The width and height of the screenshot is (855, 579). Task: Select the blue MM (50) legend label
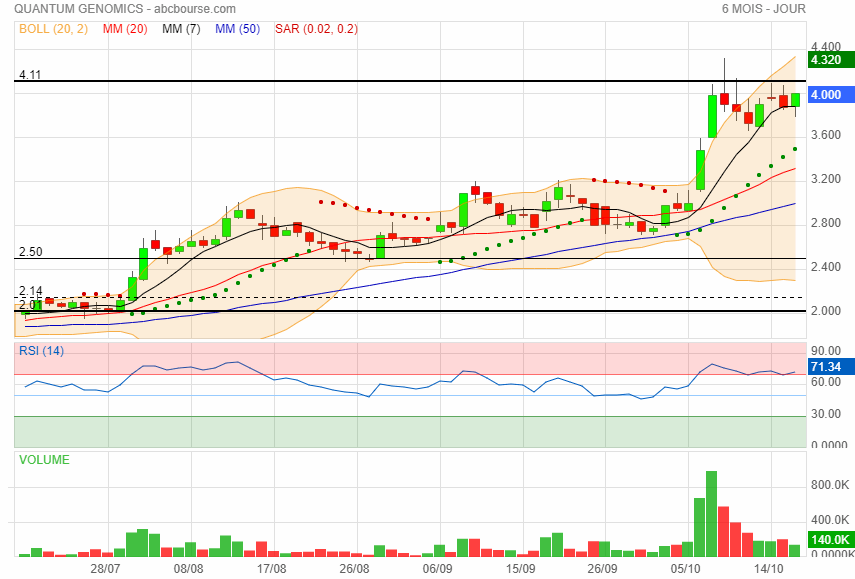coord(237,29)
